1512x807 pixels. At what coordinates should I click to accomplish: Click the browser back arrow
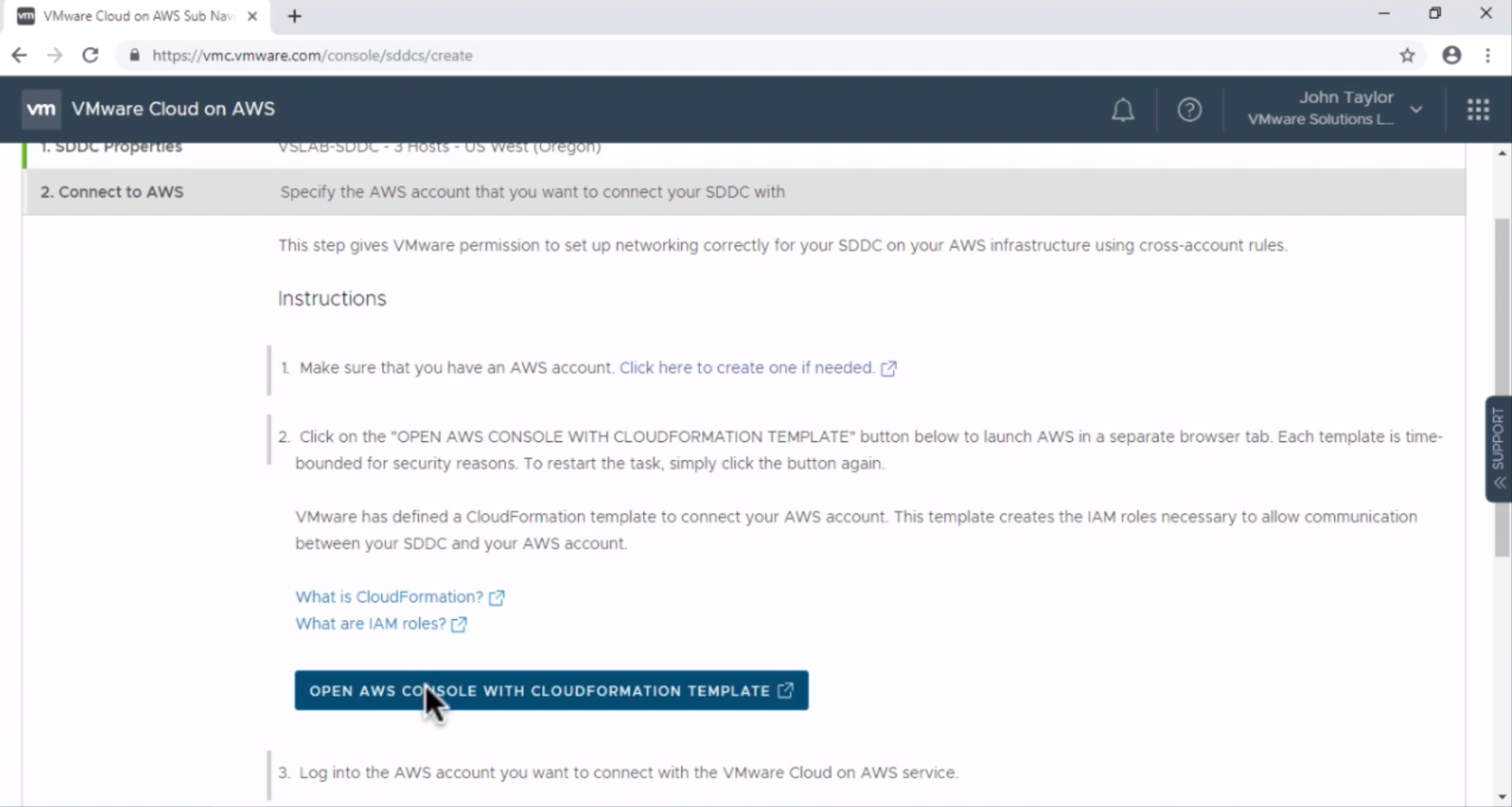click(x=19, y=55)
